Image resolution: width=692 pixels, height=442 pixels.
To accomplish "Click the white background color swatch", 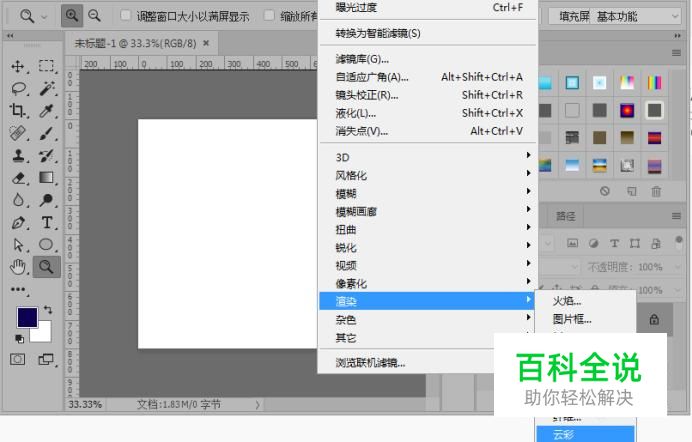I will pyautogui.click(x=43, y=335).
